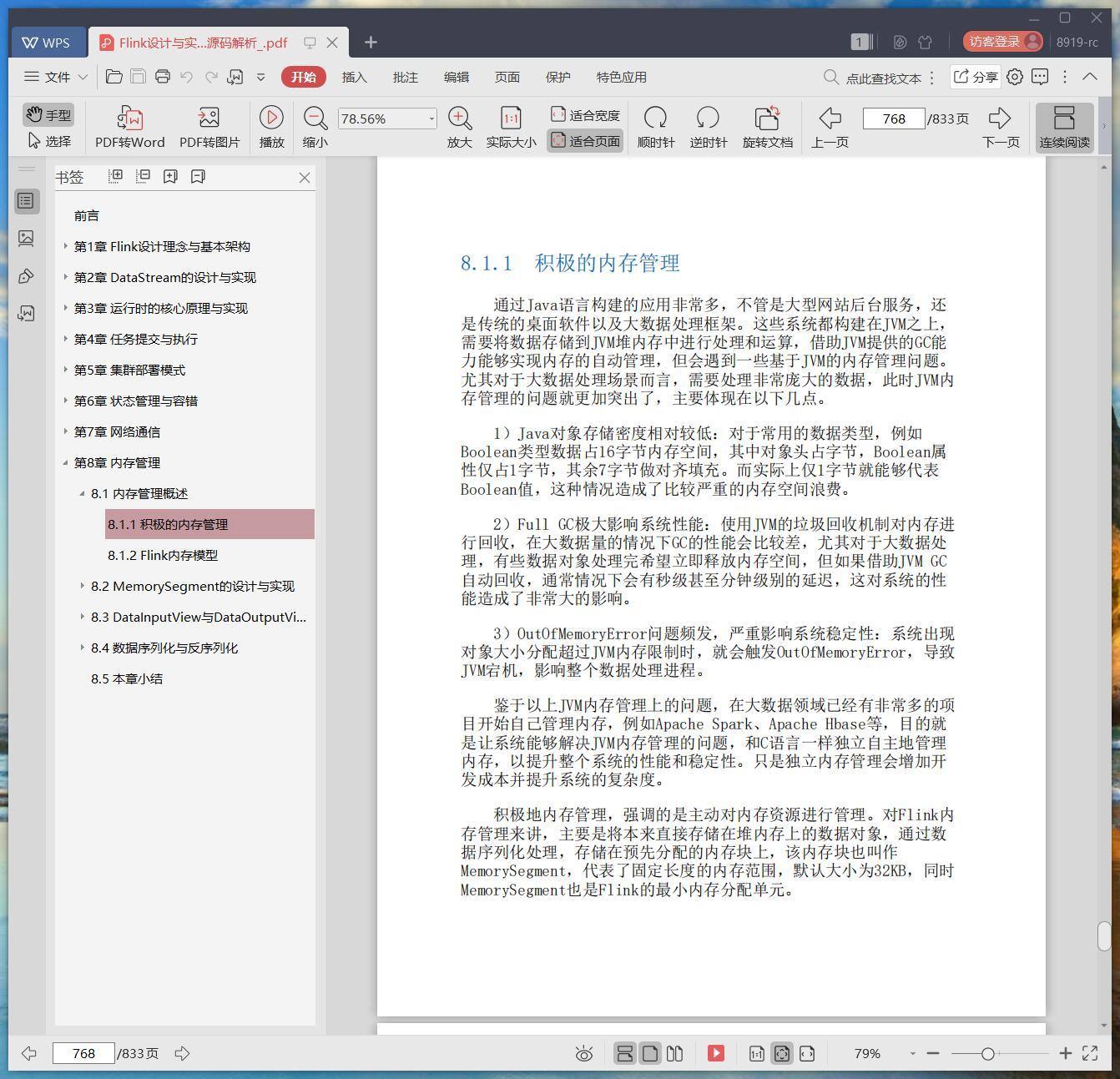
Task: Expand 第1章 Flink设计理念与基本架构
Action: pyautogui.click(x=66, y=246)
